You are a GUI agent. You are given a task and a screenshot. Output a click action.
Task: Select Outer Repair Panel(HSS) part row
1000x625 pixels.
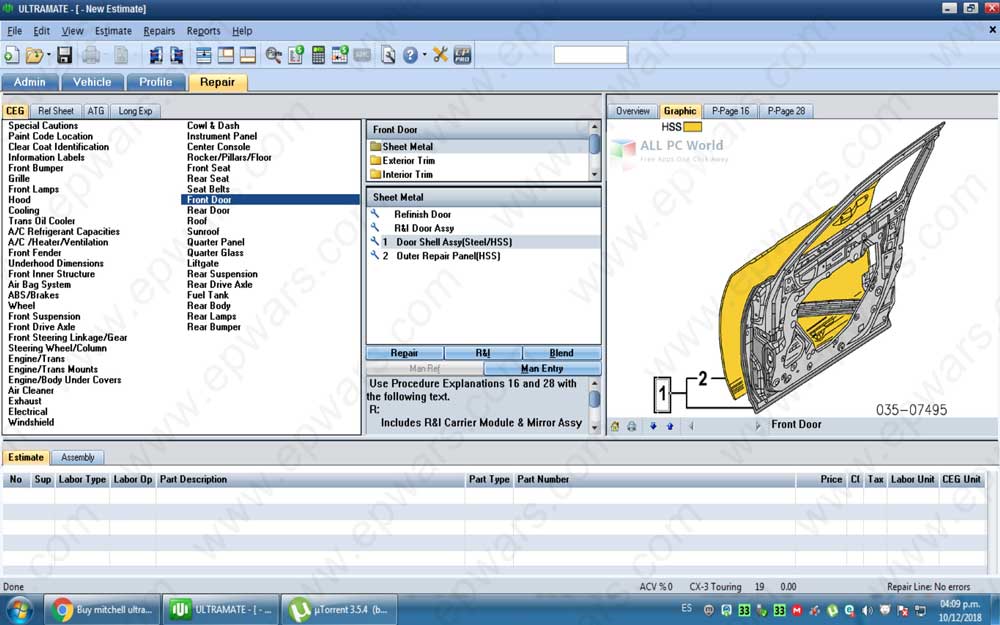(484, 256)
